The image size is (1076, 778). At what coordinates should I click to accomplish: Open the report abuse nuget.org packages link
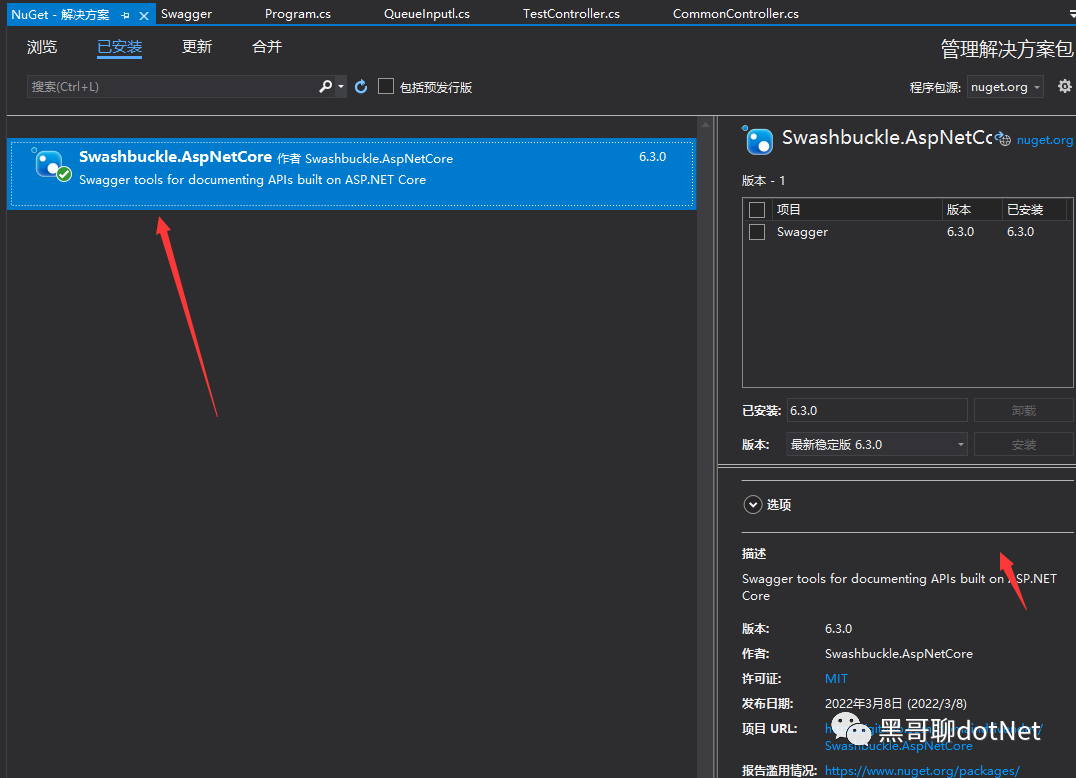coord(922,770)
